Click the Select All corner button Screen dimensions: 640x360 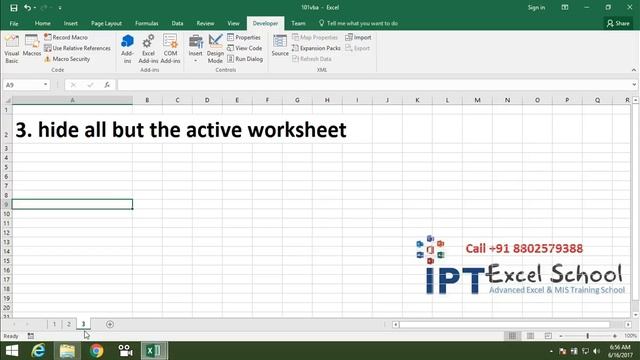click(7, 100)
